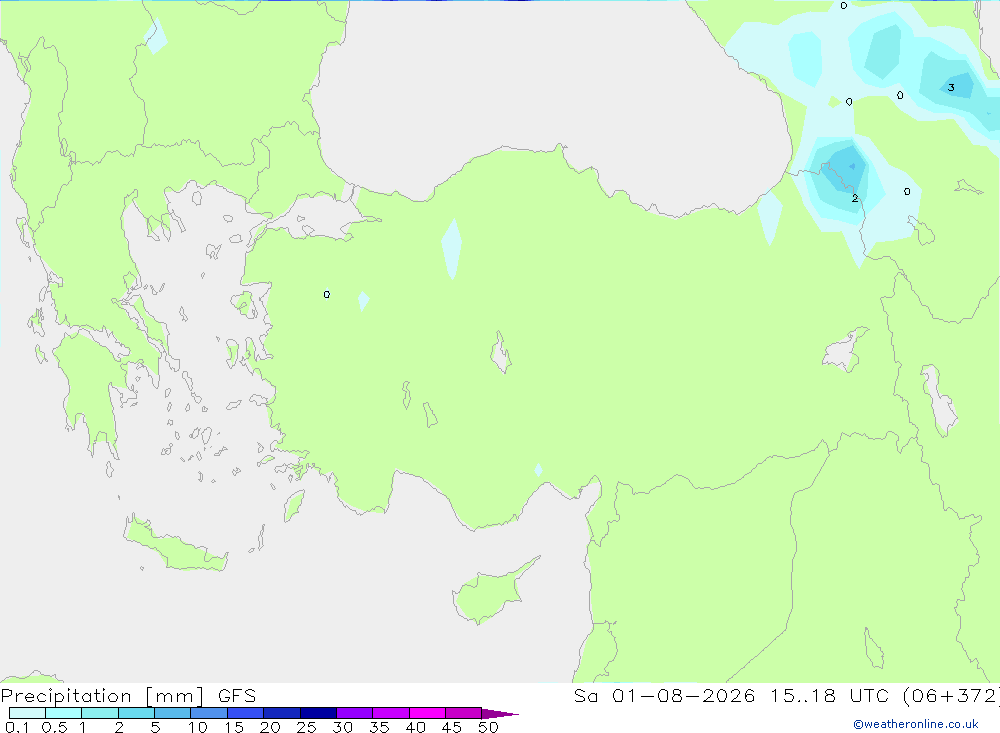Click the 'Sa 01-08-2026 15..18 UTC' forecast time

(x=732, y=695)
